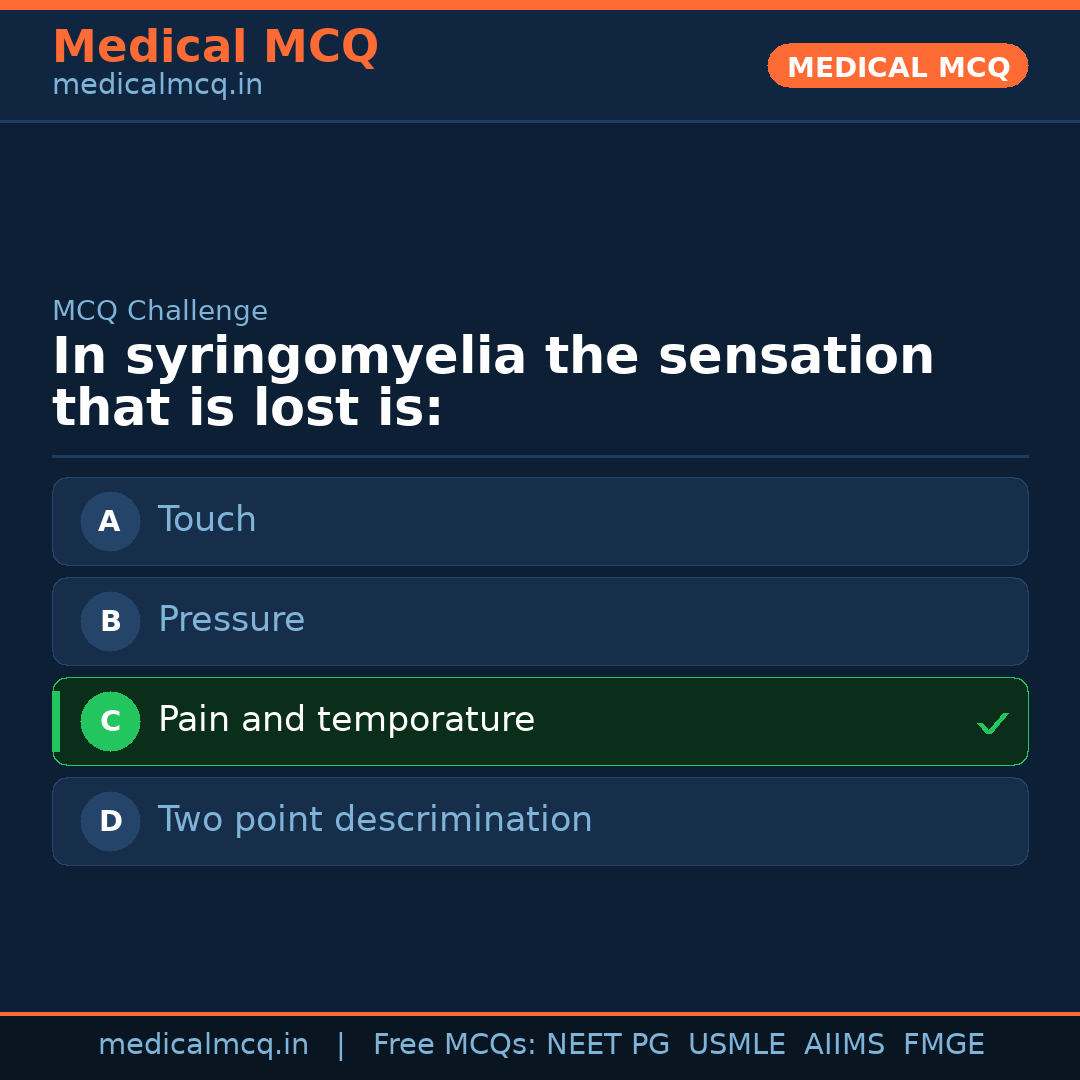Click the NEET PG footer text
The height and width of the screenshot is (1080, 1080).
point(608,1045)
